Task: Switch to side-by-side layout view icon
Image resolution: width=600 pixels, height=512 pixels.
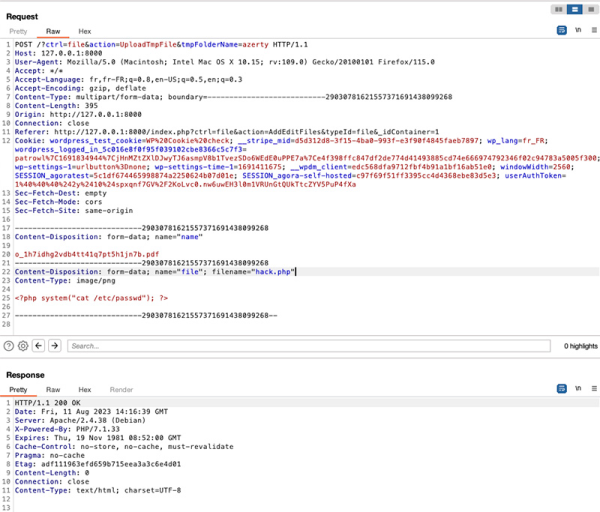Action: [x=559, y=9]
